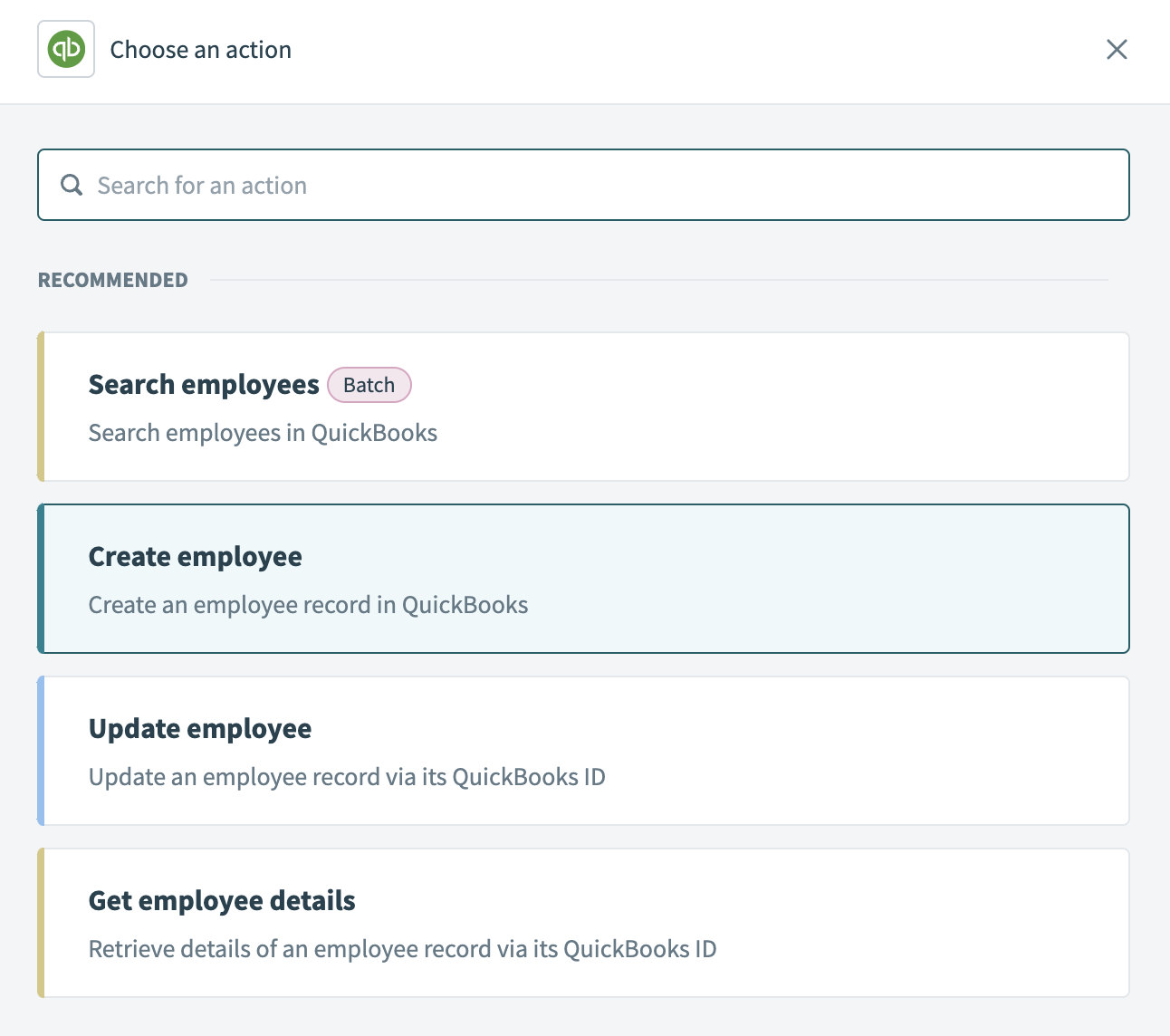The width and height of the screenshot is (1170, 1036).
Task: Click 'Search employees in QuickBooks' description text
Action: click(x=263, y=433)
